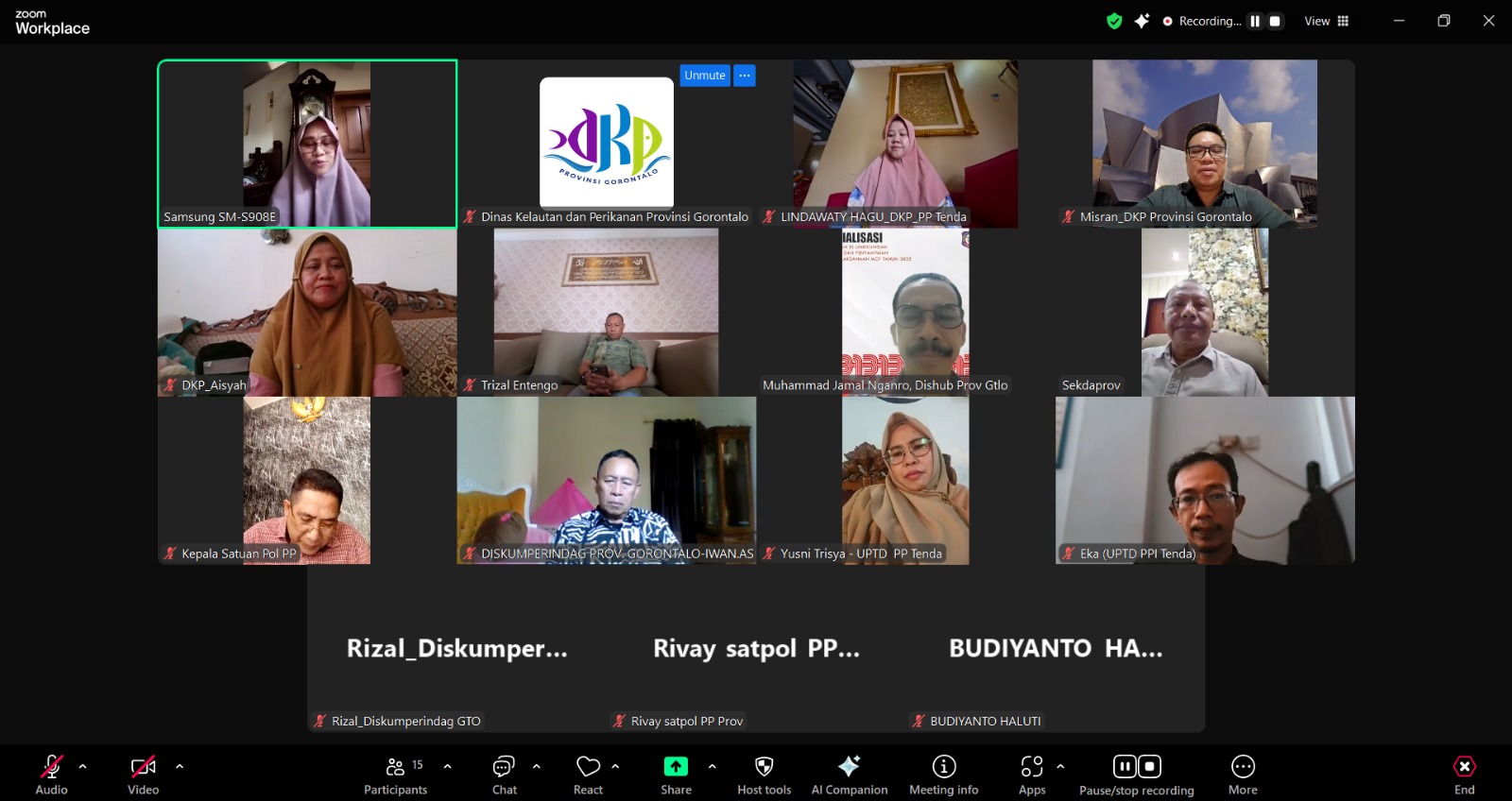Pause the recording in top bar
Screen dimensions: 1512x801
[1255, 21]
